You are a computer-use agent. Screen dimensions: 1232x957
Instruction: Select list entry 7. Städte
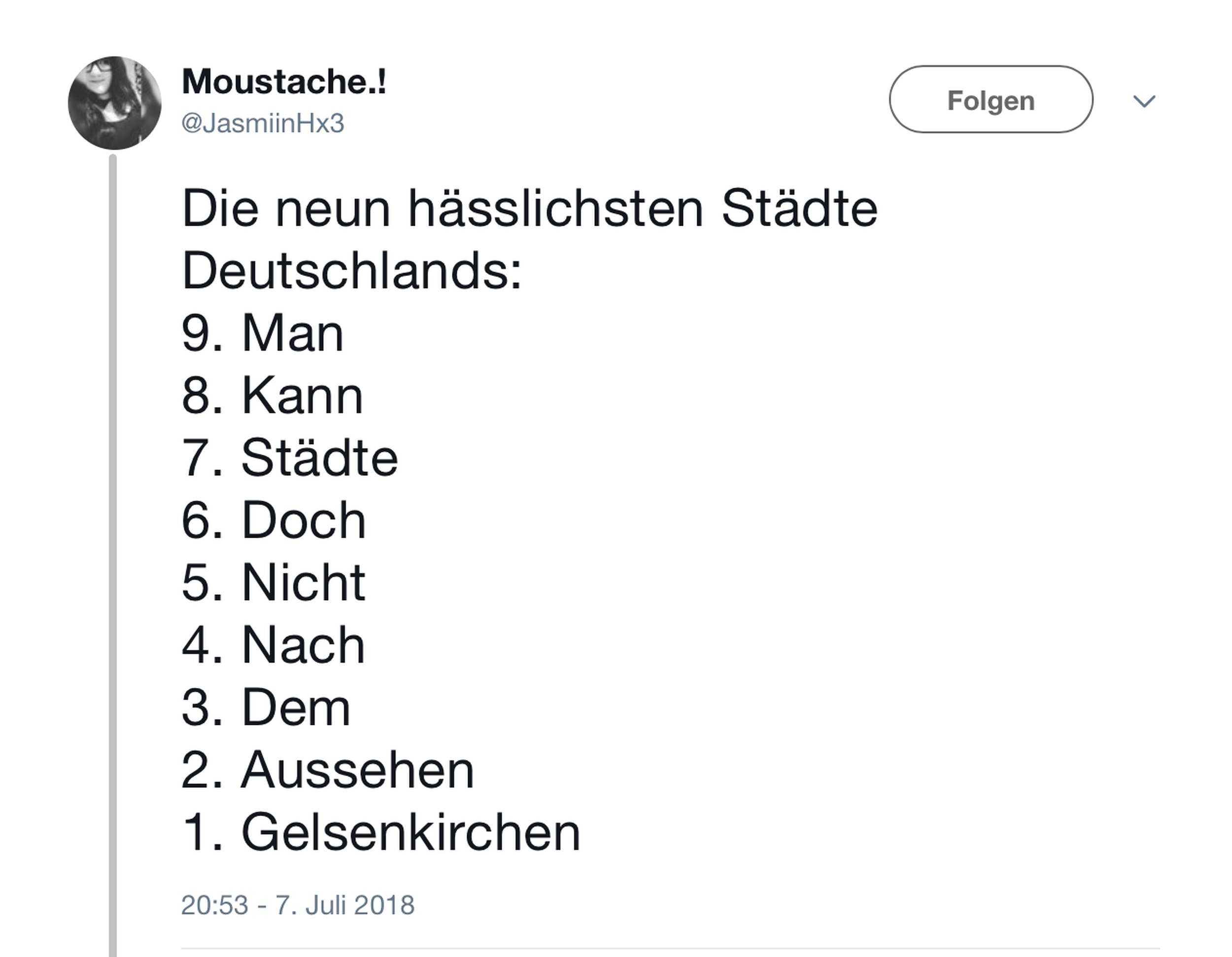tap(290, 458)
